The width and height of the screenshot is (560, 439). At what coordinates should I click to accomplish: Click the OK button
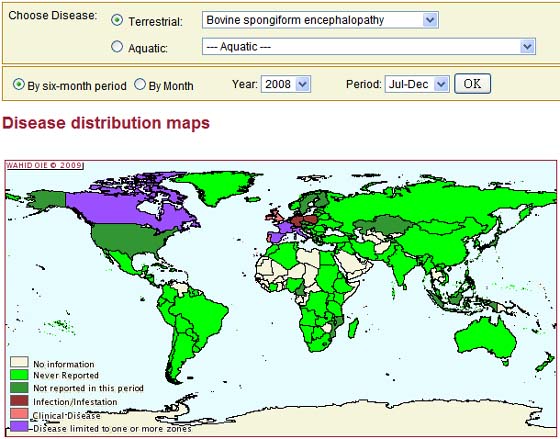(x=472, y=84)
